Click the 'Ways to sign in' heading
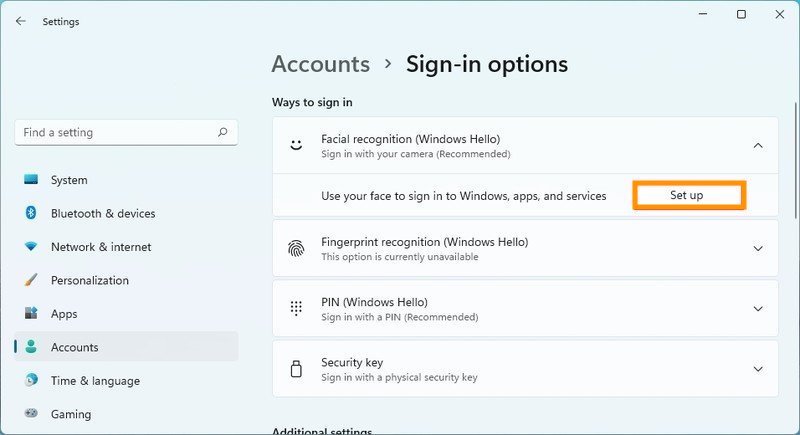Screen dimensions: 800x435 [x=312, y=102]
